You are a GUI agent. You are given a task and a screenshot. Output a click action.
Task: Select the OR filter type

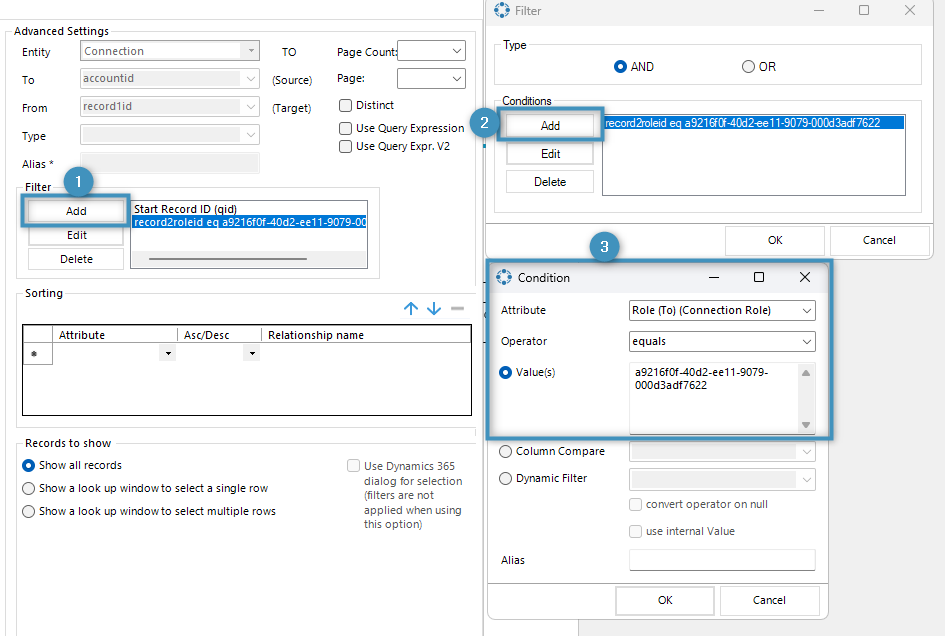coord(748,67)
